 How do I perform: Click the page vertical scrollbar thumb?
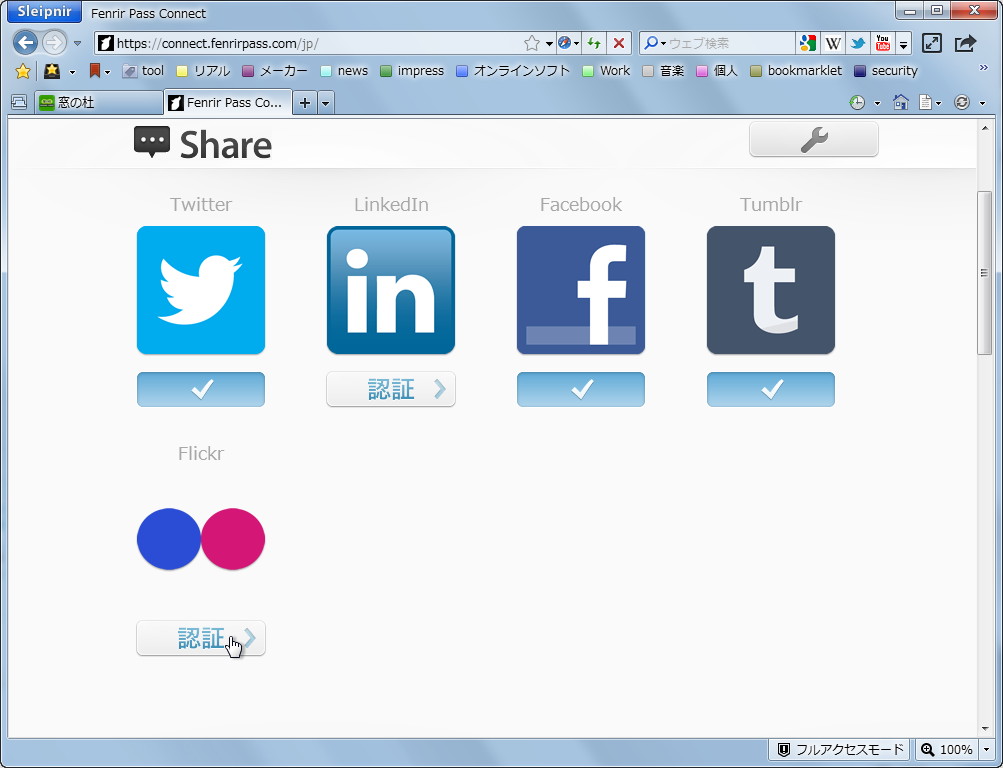click(984, 272)
